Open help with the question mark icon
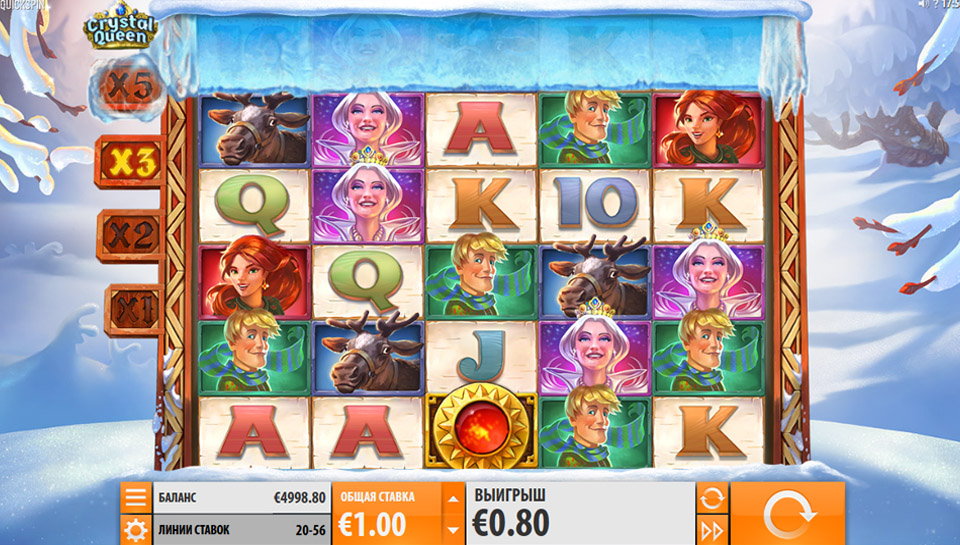960x545 pixels. [936, 4]
